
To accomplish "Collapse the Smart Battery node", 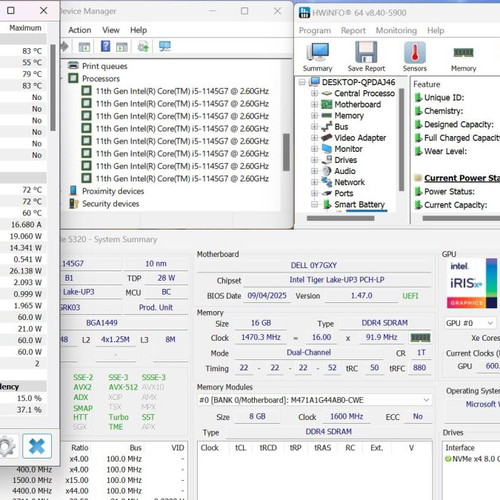I will coord(314,204).
